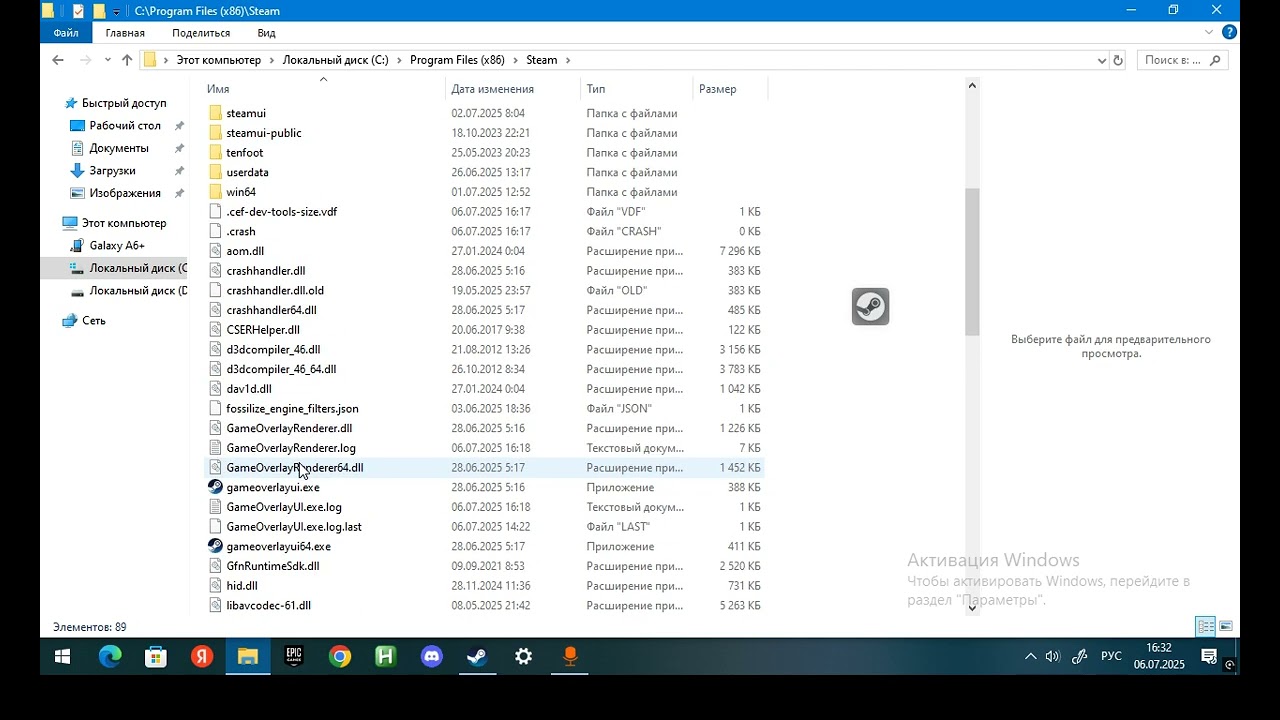Open the volume speaker tray icon
The height and width of the screenshot is (720, 1280).
coord(1053,657)
